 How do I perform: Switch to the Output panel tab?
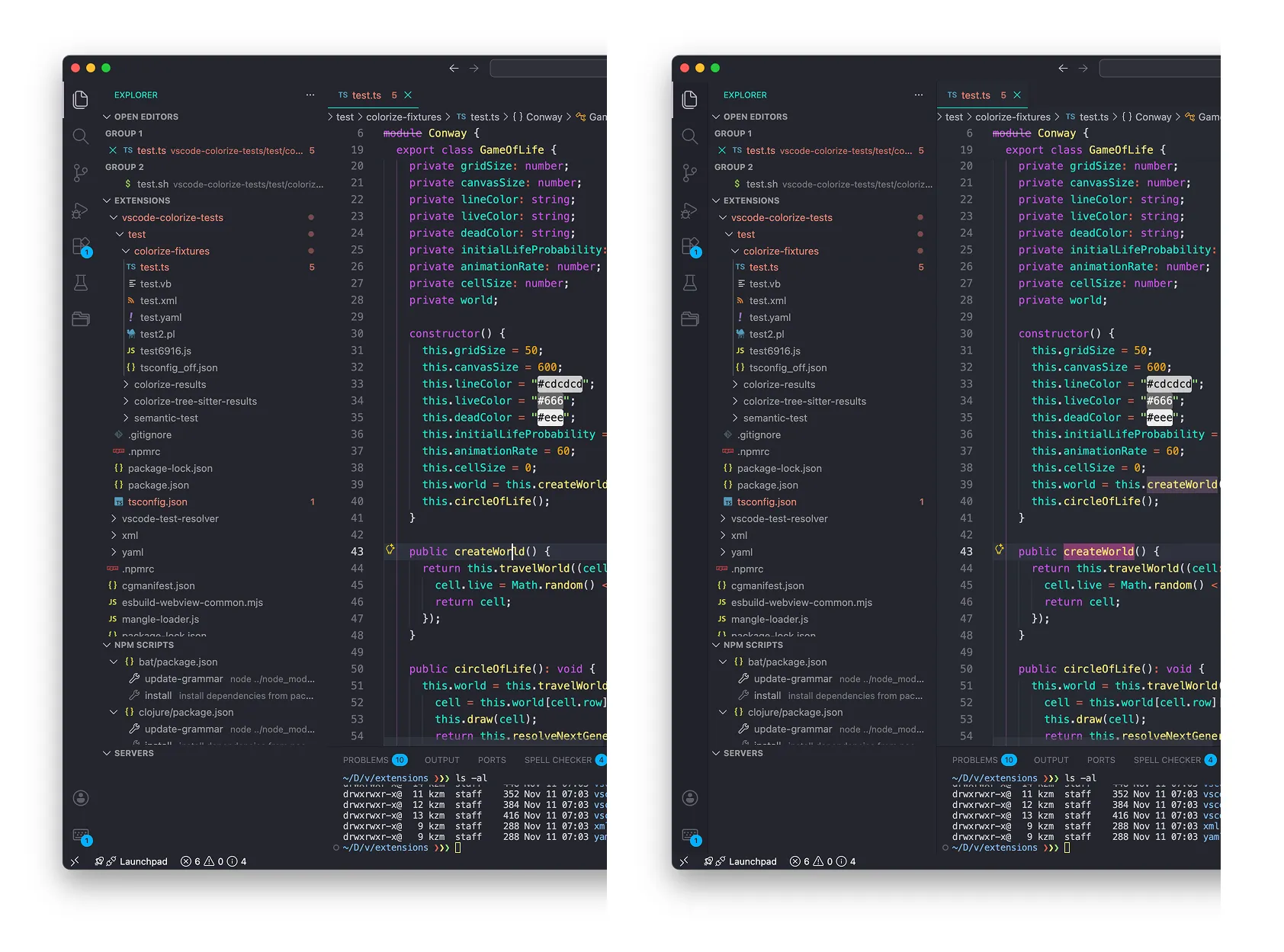[x=442, y=759]
